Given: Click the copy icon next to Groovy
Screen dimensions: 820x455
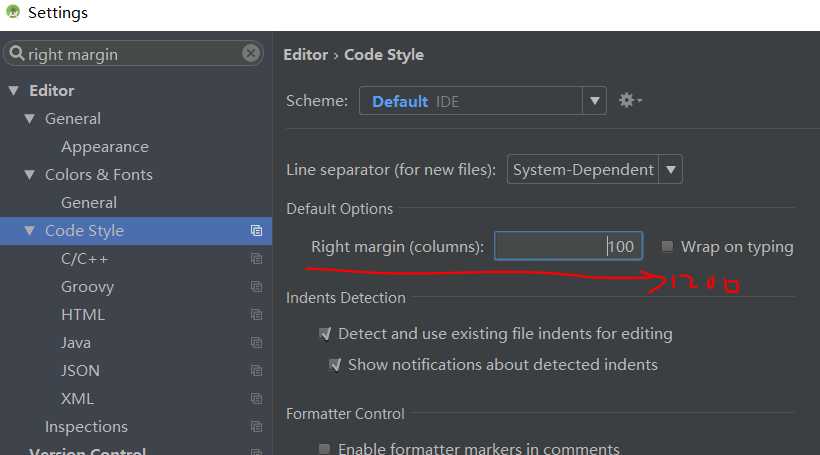Looking at the screenshot, I should tap(256, 287).
